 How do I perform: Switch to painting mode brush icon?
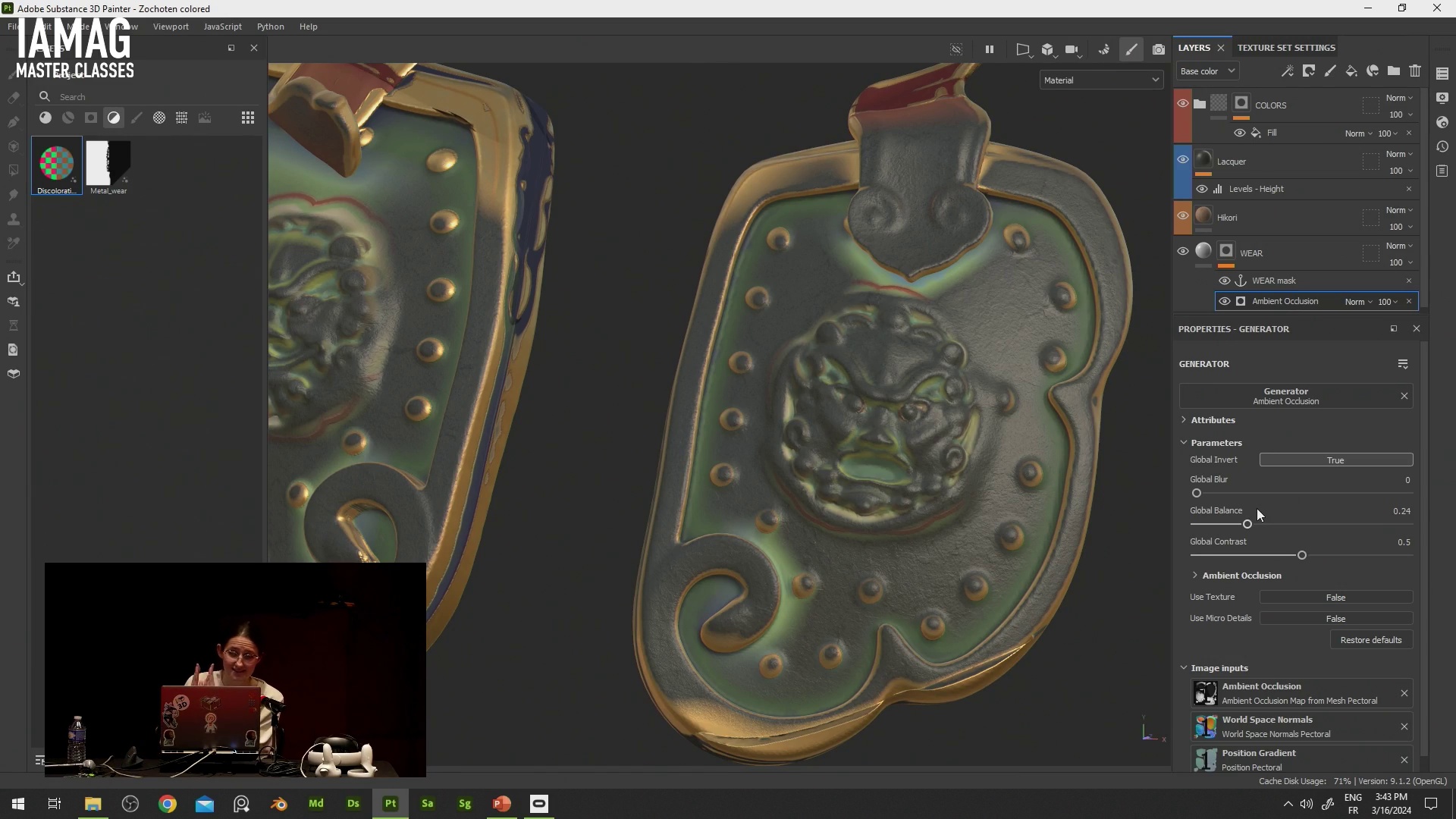(x=1131, y=49)
